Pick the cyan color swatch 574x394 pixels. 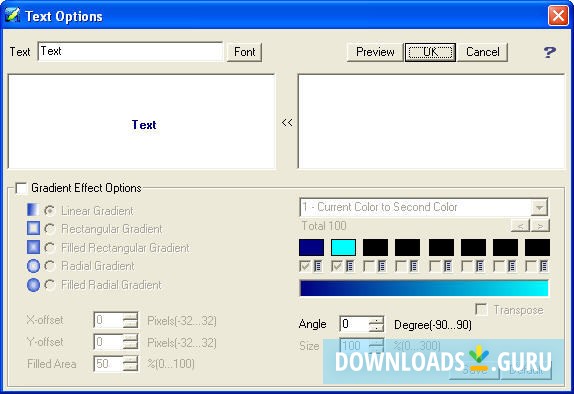(x=343, y=248)
